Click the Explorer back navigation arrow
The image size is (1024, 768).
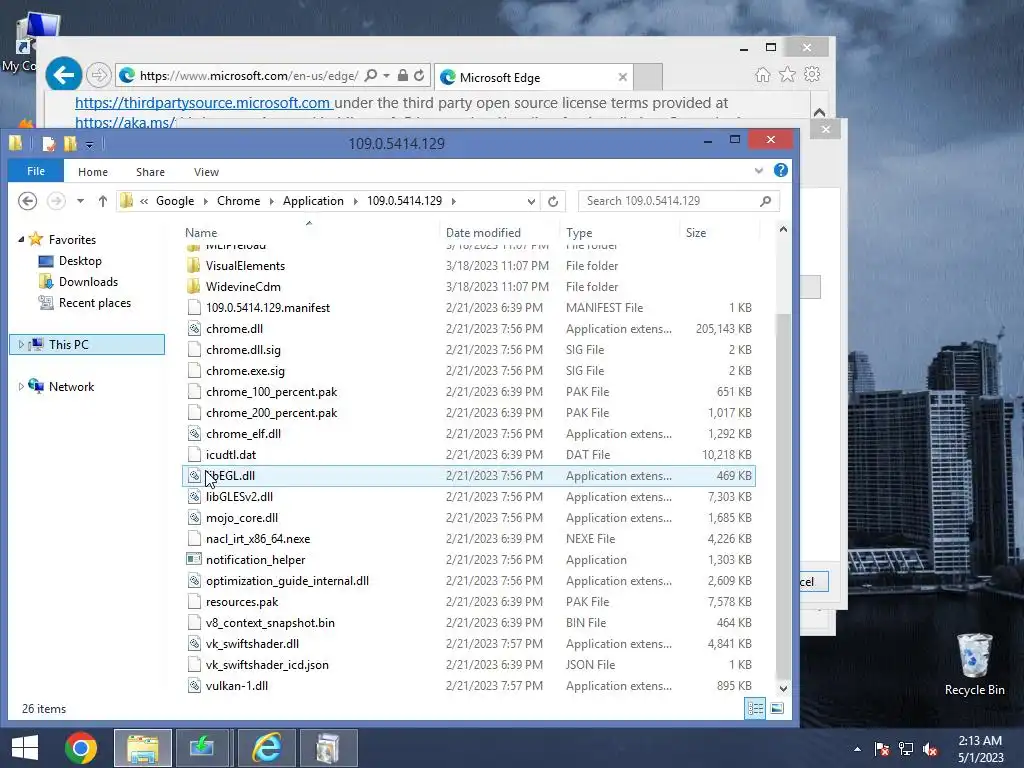[27, 201]
